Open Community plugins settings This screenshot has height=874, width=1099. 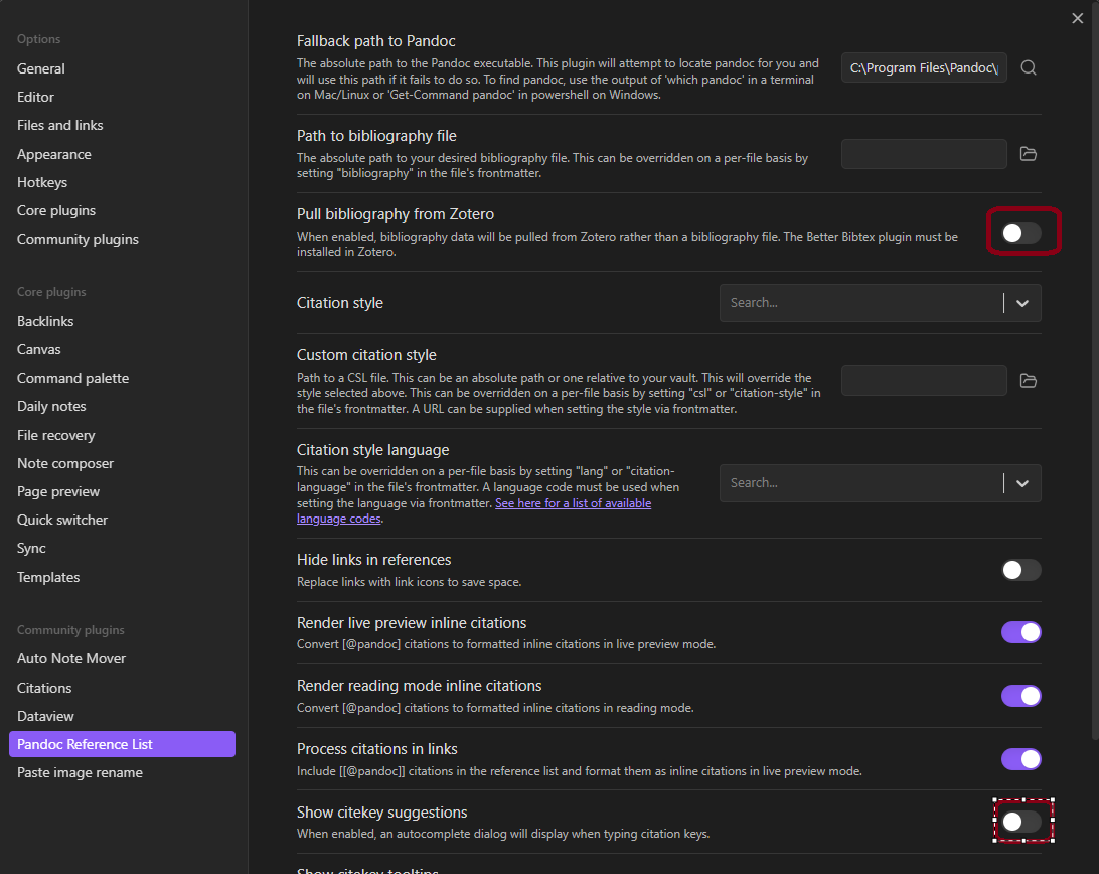tap(78, 239)
